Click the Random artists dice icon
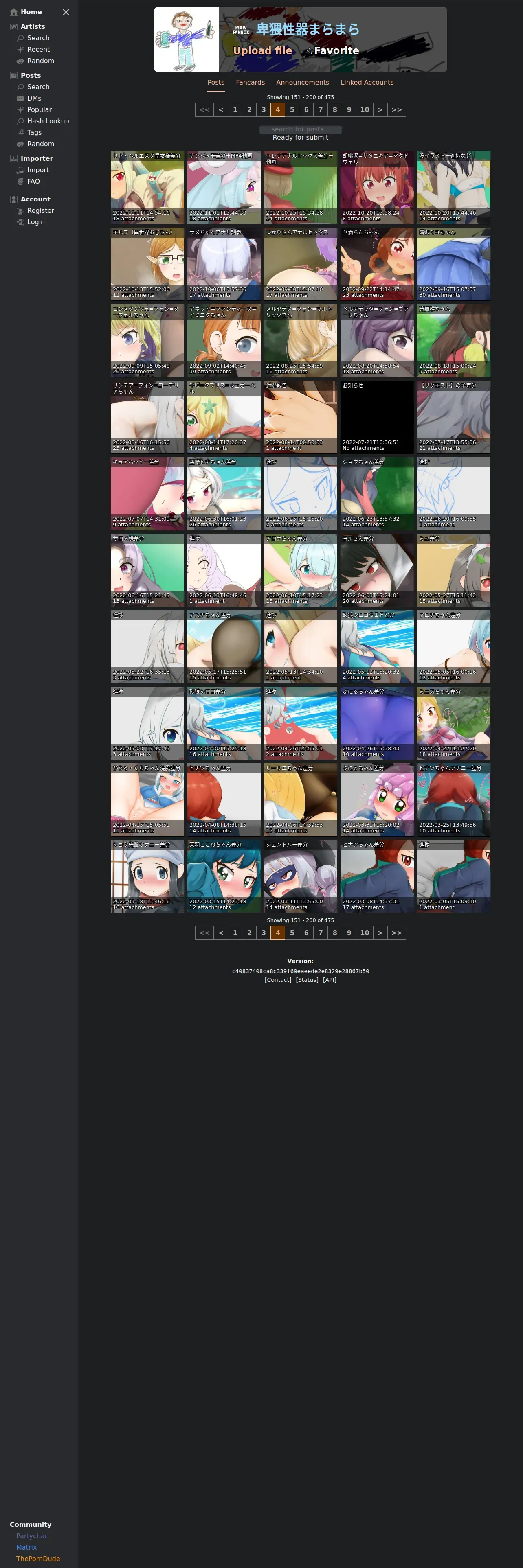523x1568 pixels. [x=21, y=61]
